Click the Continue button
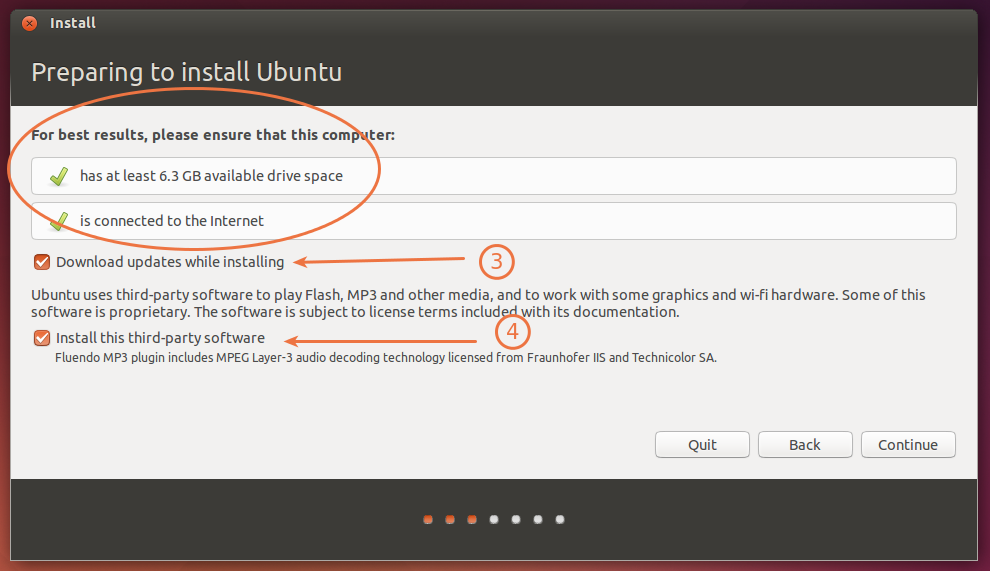This screenshot has width=990, height=571. tap(908, 445)
